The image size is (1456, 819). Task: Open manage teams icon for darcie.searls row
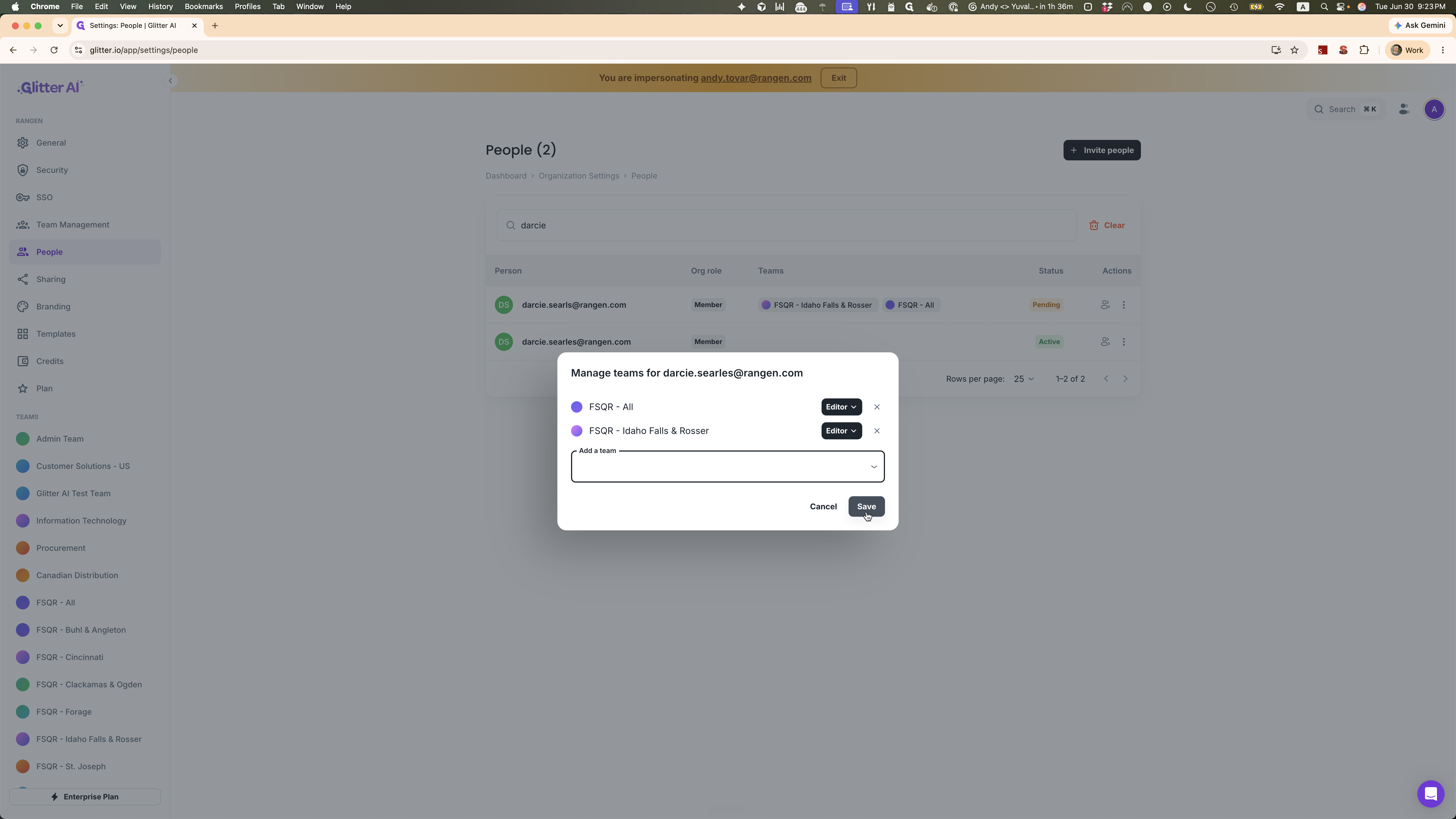(1105, 305)
